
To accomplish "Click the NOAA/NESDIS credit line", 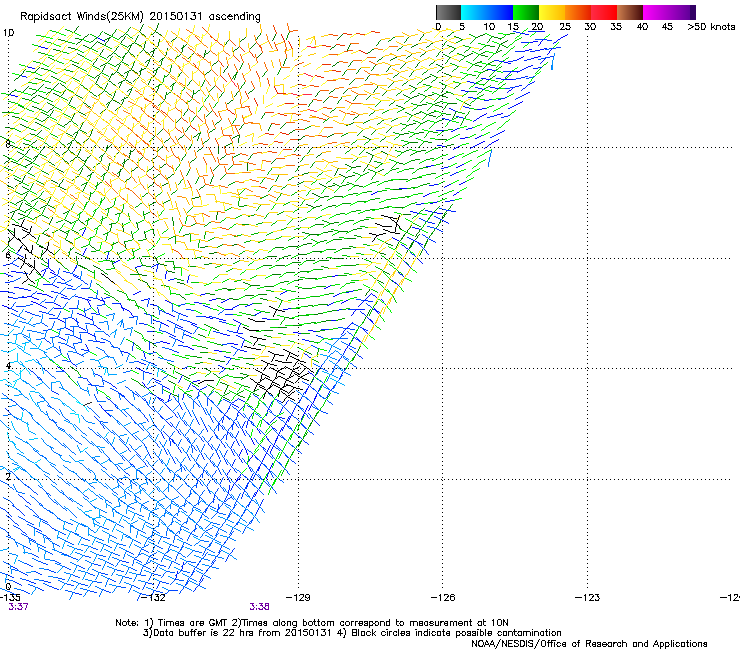I will (x=589, y=644).
